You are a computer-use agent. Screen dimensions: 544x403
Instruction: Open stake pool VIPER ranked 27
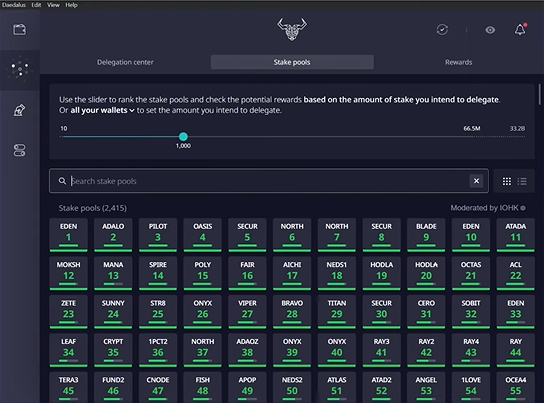point(247,311)
